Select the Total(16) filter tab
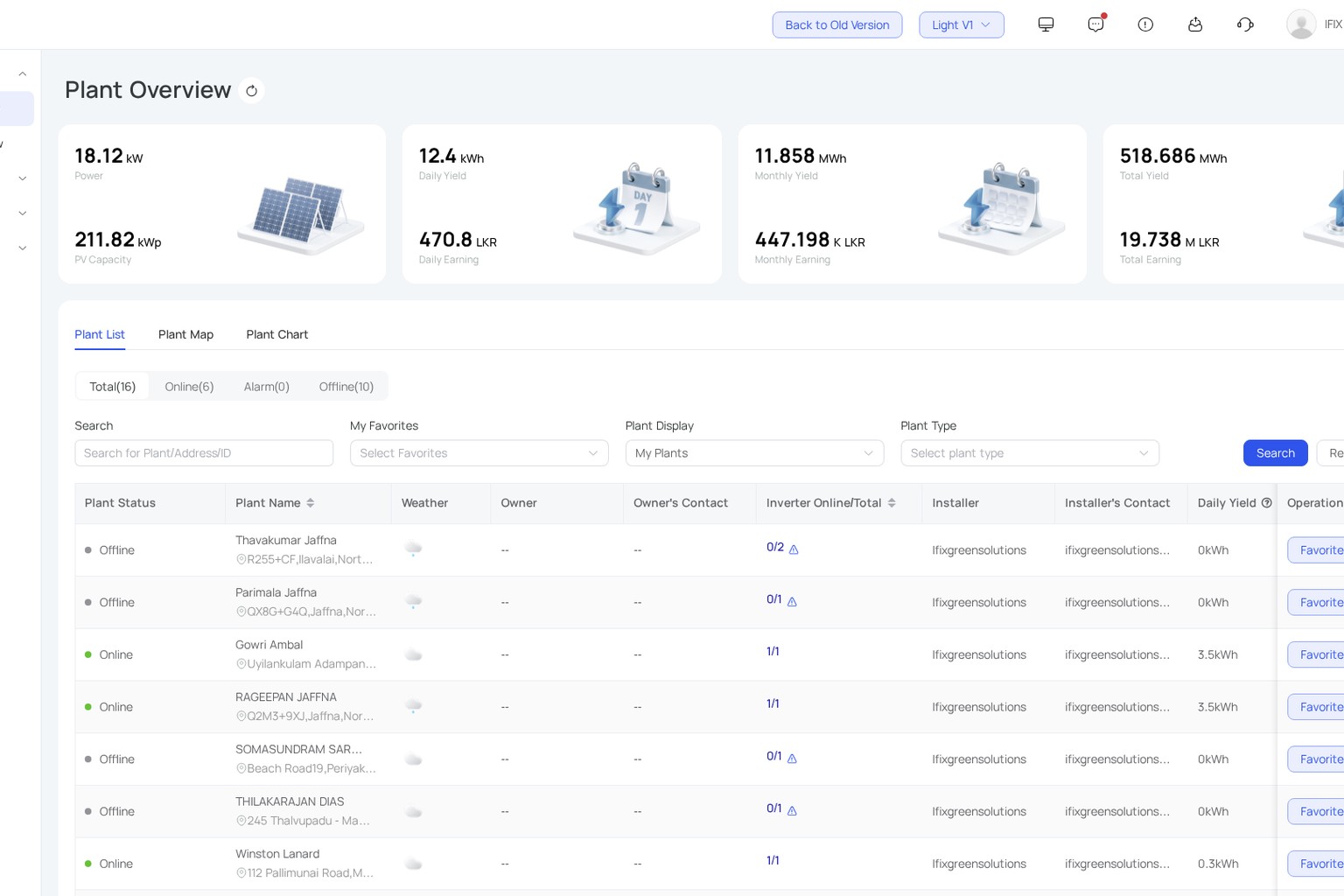 point(113,387)
